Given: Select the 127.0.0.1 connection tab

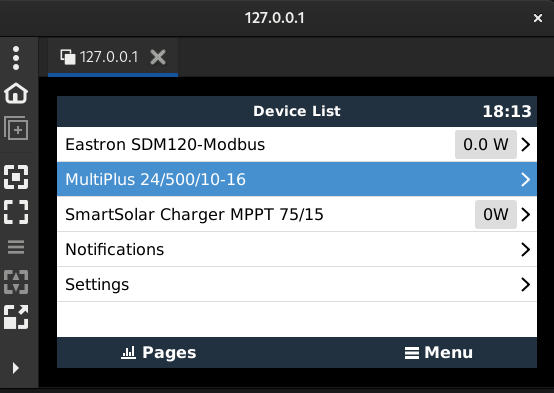Looking at the screenshot, I should [113, 57].
